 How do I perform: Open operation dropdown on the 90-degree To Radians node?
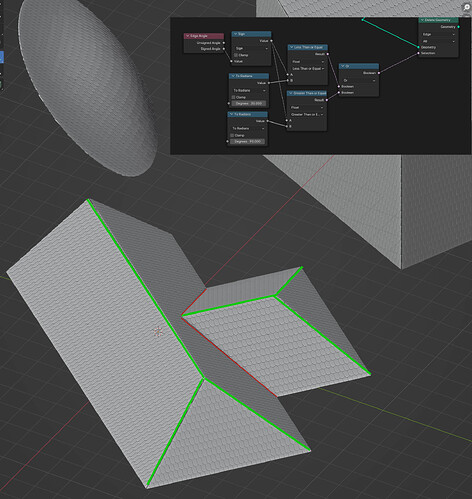tap(248, 128)
